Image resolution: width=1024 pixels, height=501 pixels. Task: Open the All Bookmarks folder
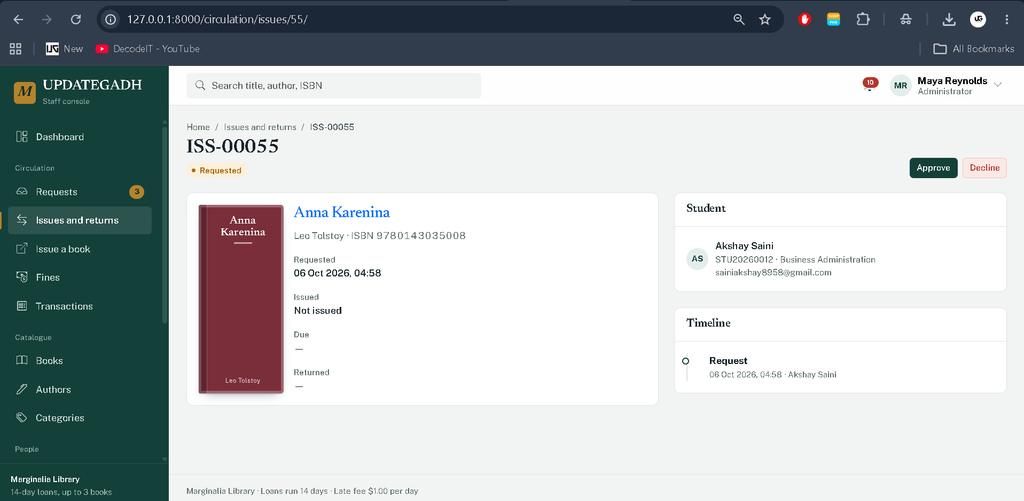pyautogui.click(x=974, y=48)
